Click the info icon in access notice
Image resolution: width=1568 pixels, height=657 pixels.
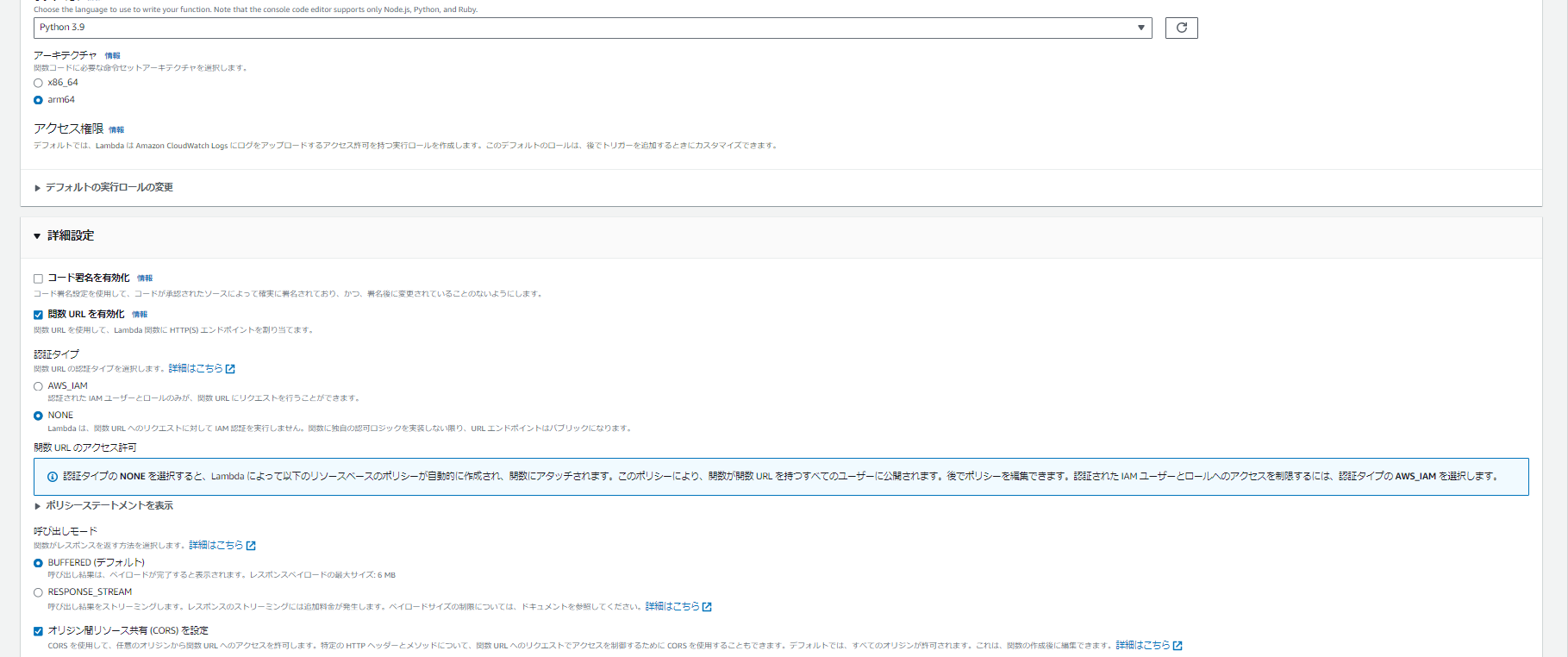point(52,477)
